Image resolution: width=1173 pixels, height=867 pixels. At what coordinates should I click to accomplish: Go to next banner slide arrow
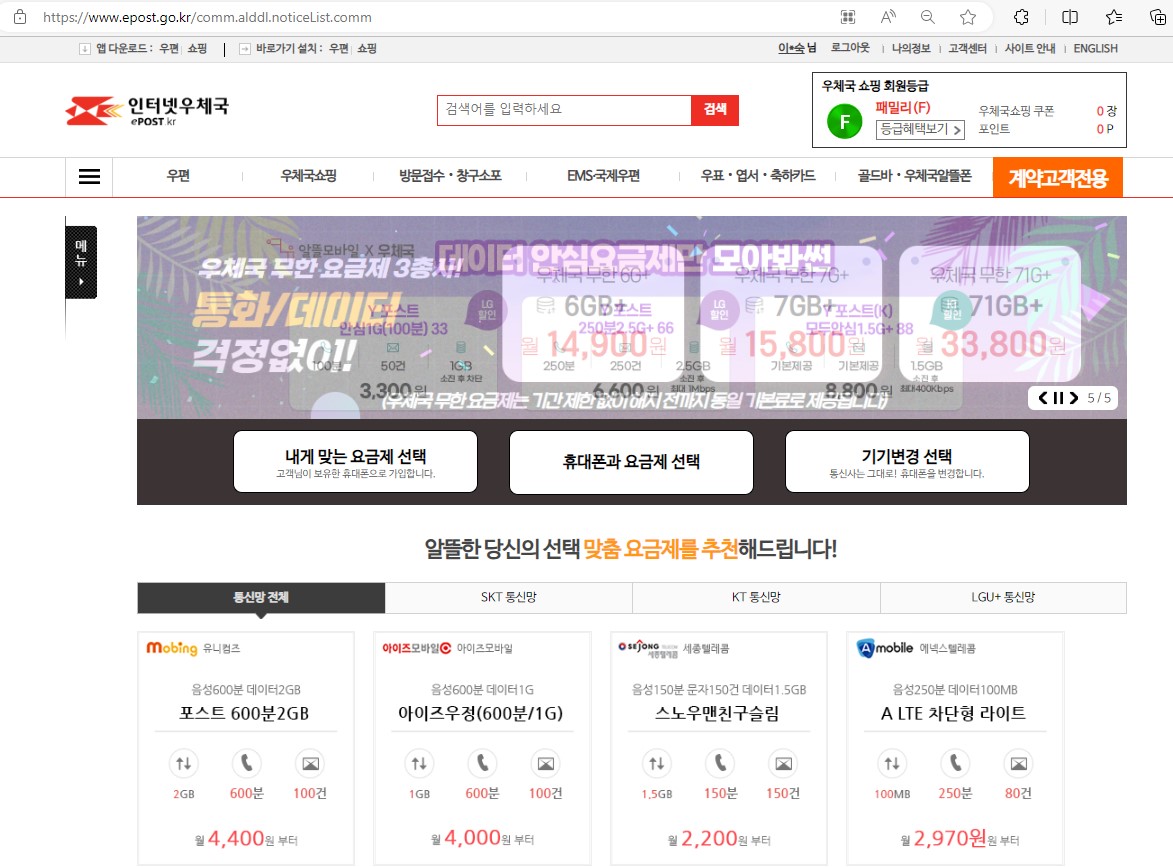[x=1074, y=398]
